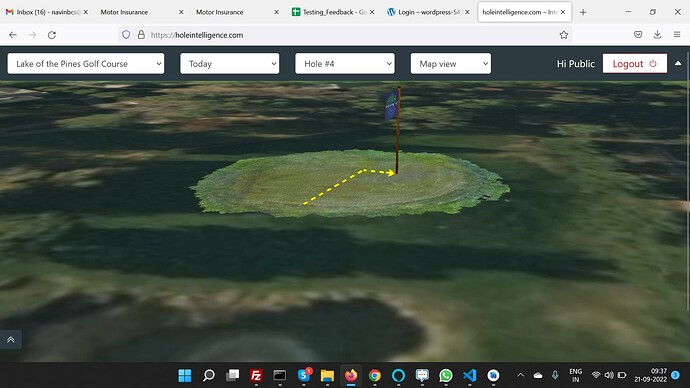The width and height of the screenshot is (690, 388).
Task: Click the browser reload icon
Action: pyautogui.click(x=51, y=35)
